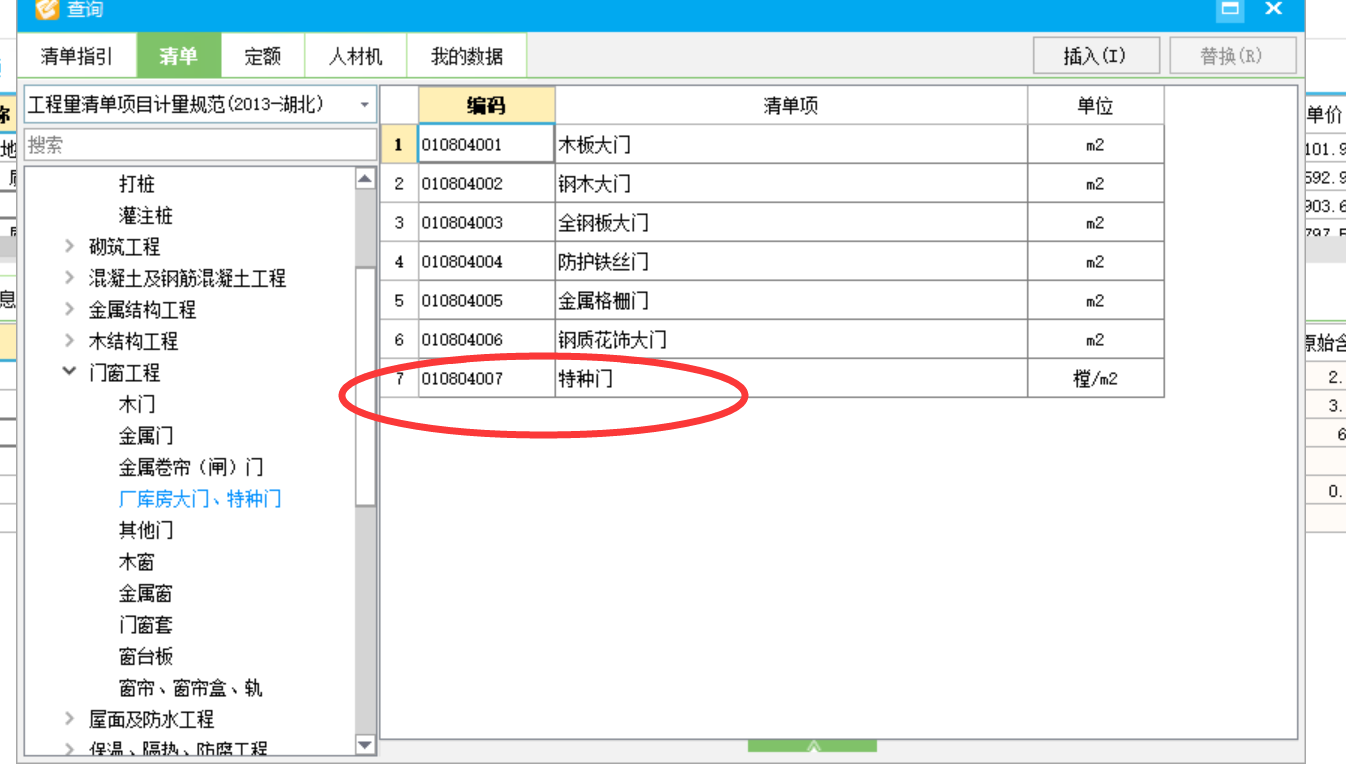This screenshot has height=781, width=1346.
Task: Select the 金属格栅门 row
Action: point(772,301)
